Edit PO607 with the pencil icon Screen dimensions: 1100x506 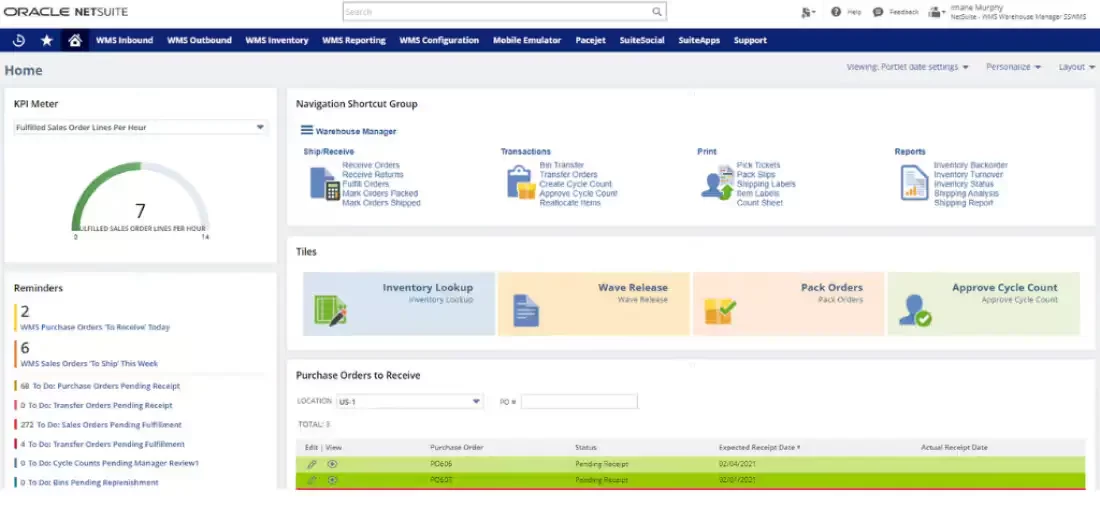tap(312, 480)
